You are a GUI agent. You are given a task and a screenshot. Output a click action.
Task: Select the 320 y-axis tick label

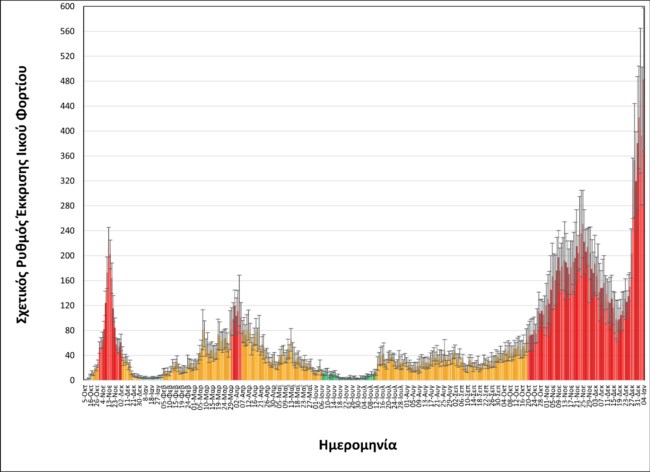67,181
